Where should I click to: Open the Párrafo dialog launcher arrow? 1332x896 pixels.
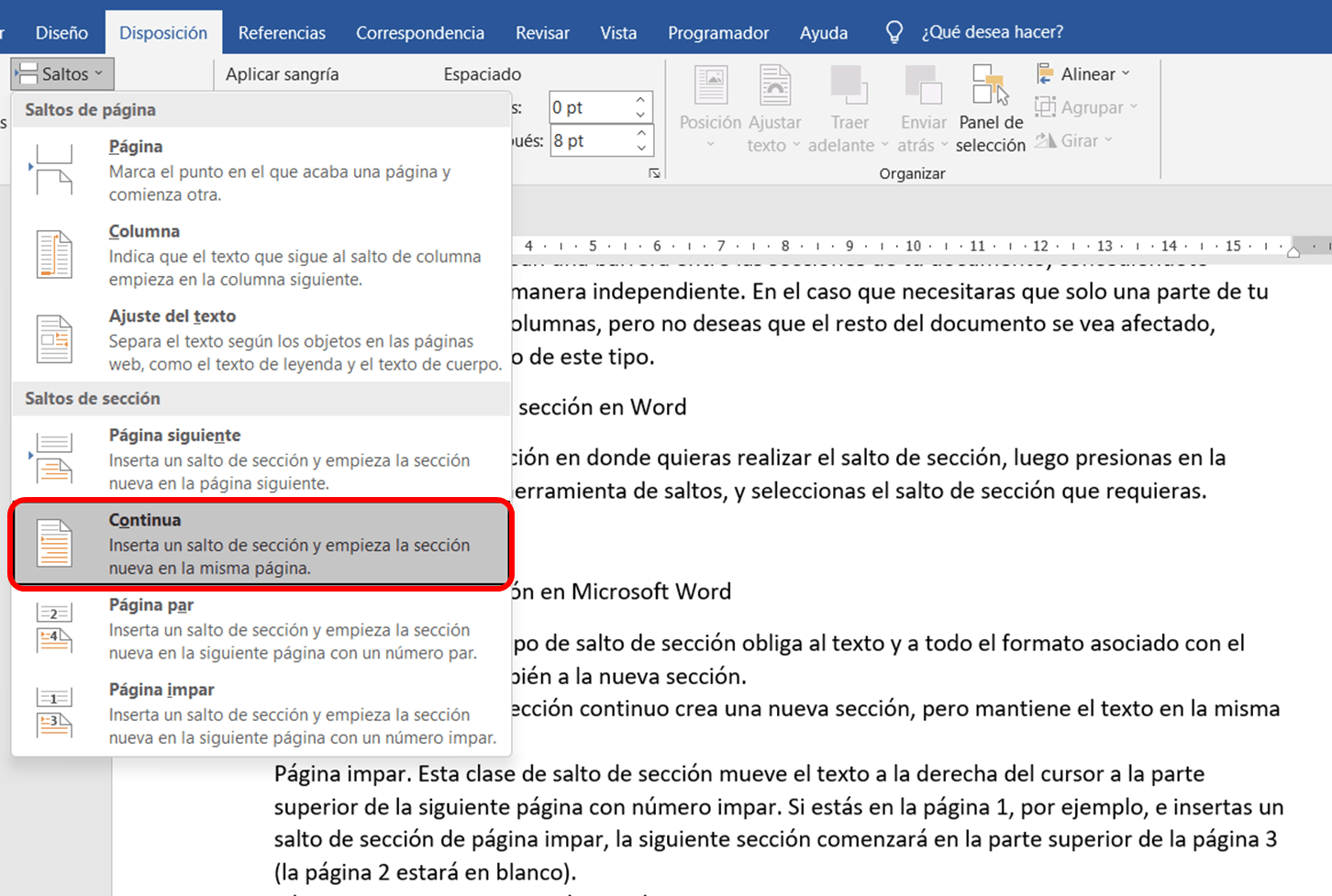pos(655,172)
